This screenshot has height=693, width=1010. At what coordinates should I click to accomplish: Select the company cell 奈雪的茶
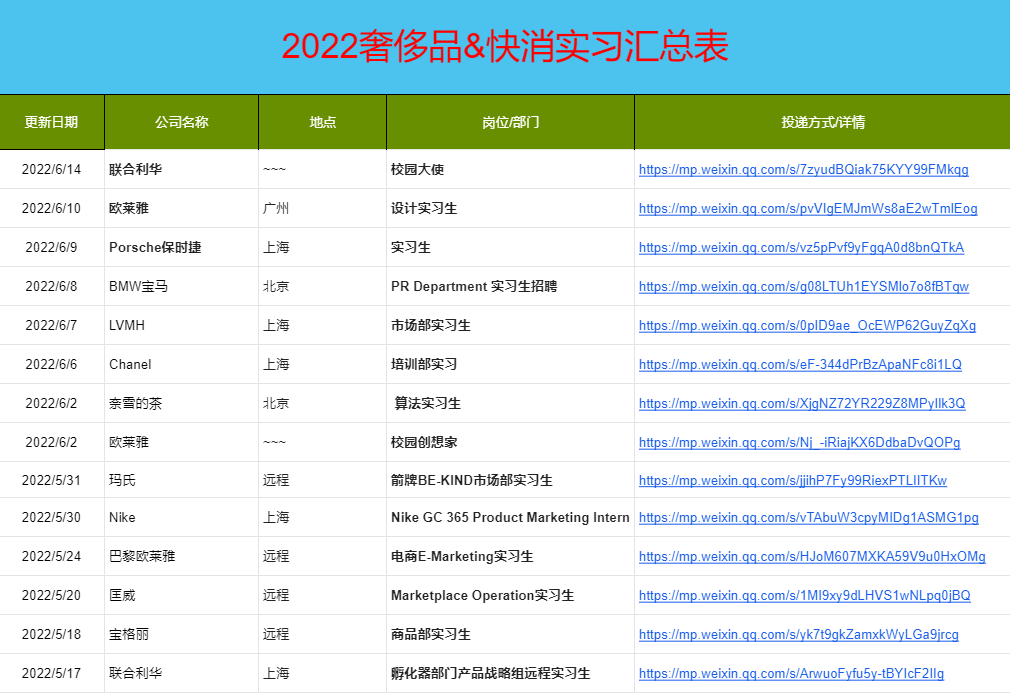point(182,403)
